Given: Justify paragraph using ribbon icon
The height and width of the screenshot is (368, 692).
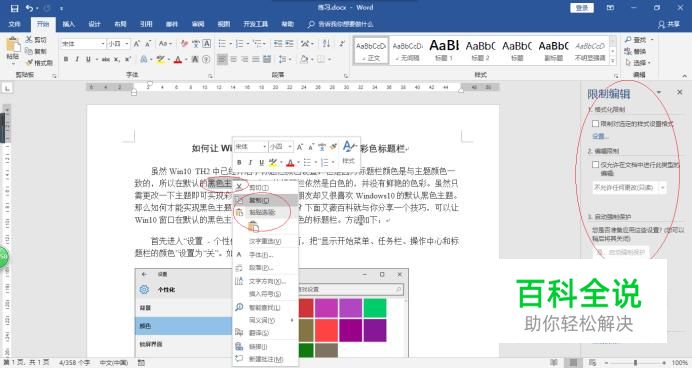Looking at the screenshot, I should click(x=256, y=59).
